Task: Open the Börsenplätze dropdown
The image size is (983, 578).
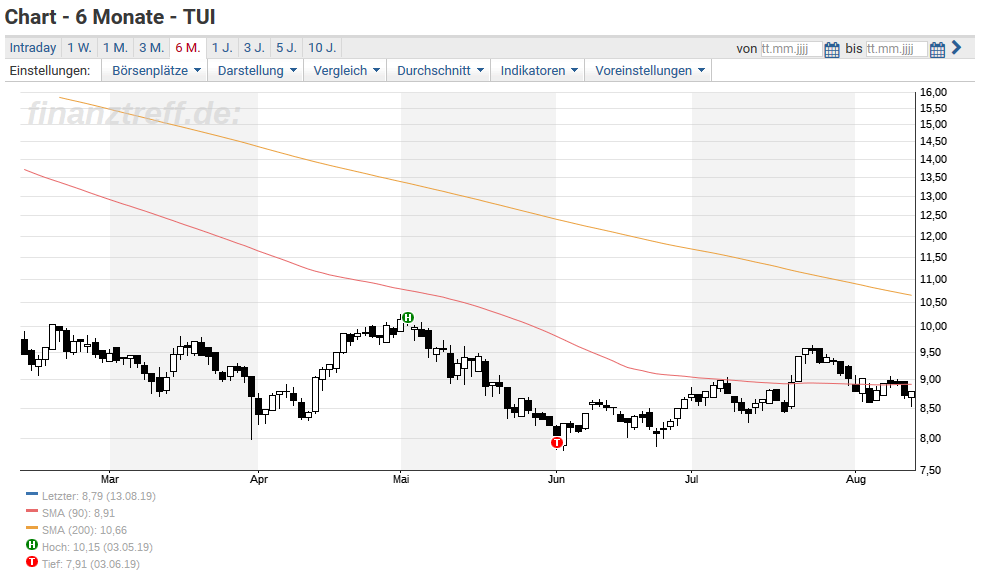Action: [155, 70]
